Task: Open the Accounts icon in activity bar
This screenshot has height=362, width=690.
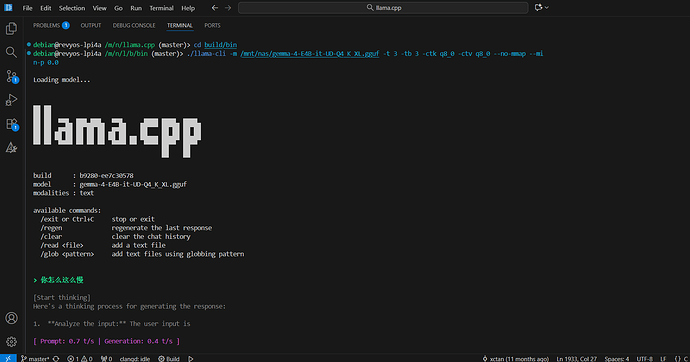Action: pyautogui.click(x=11, y=318)
